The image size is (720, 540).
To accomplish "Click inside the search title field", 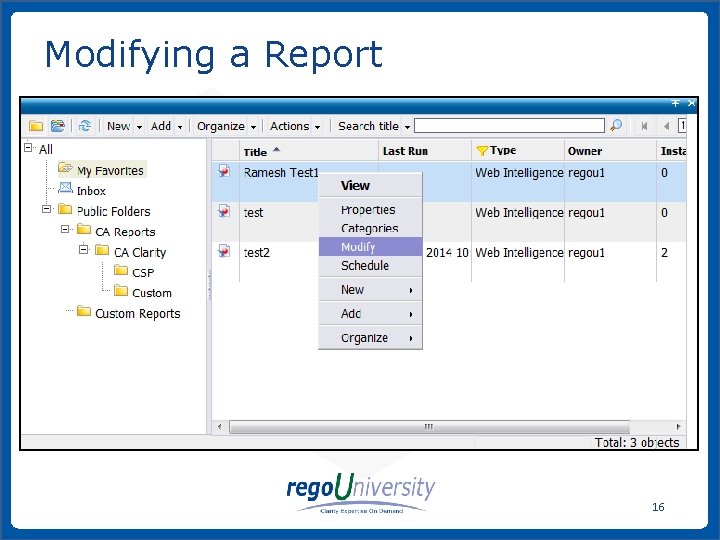I will [509, 125].
